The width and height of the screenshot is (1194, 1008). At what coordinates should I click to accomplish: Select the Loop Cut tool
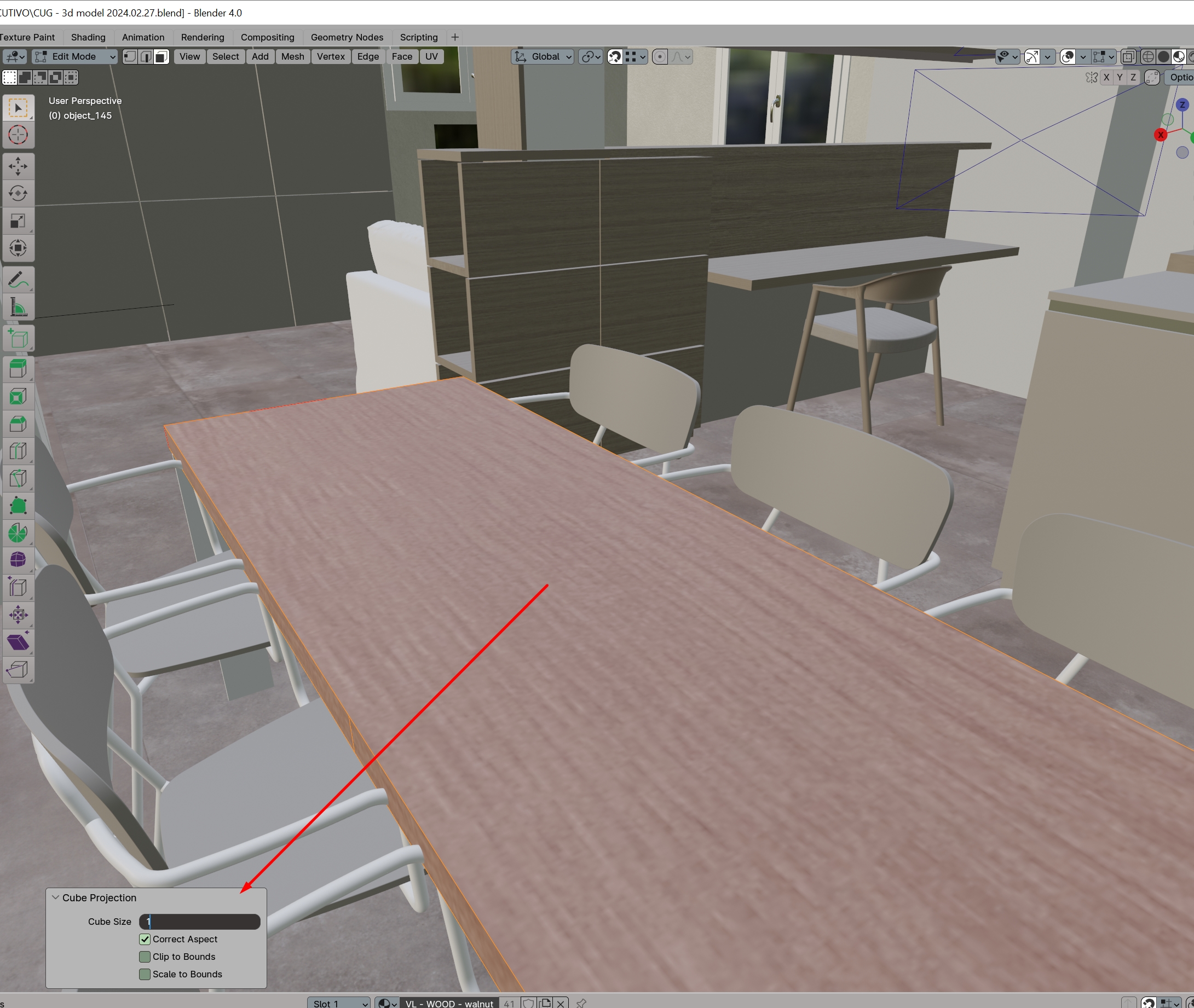pos(18,451)
